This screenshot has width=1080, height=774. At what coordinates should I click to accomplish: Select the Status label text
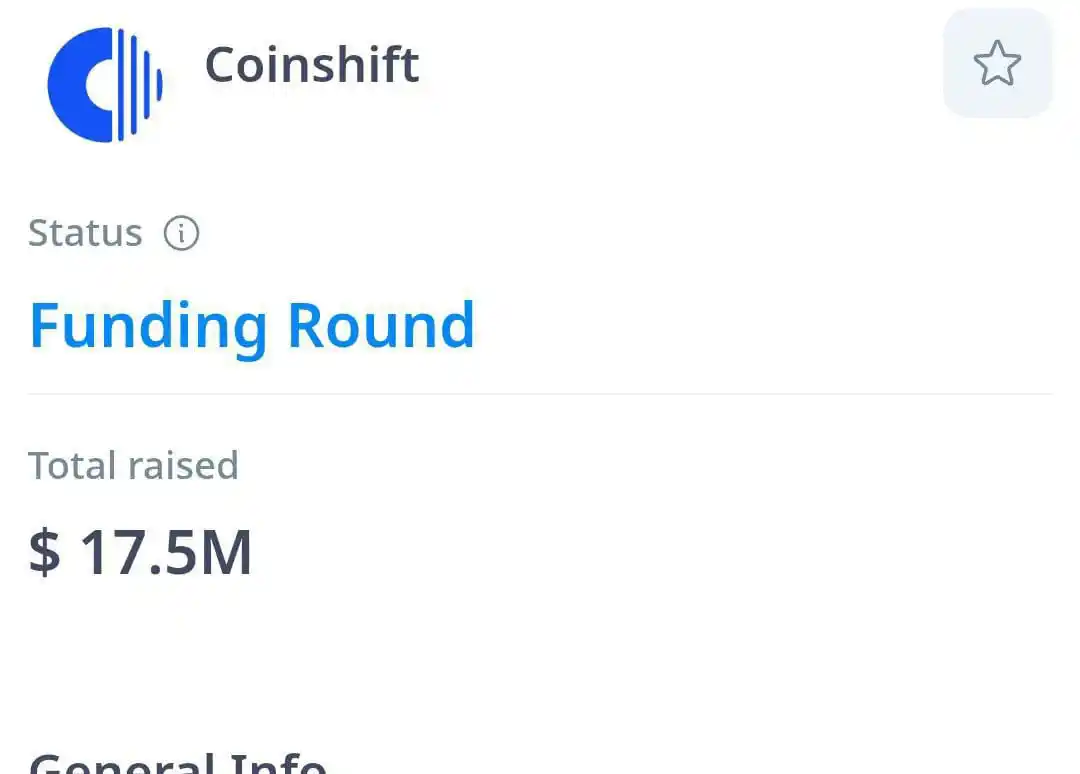(x=85, y=233)
